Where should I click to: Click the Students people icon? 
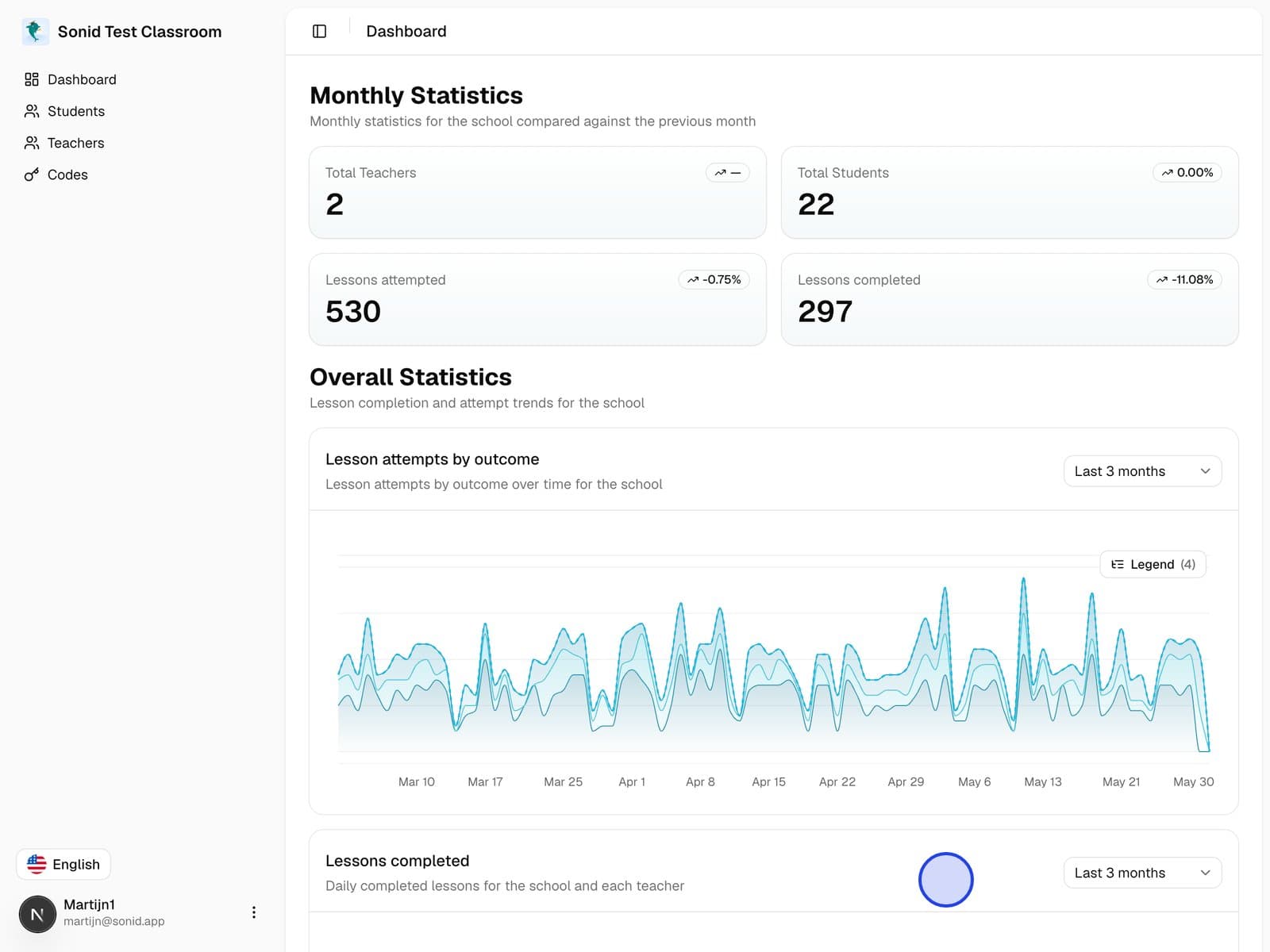tap(32, 111)
